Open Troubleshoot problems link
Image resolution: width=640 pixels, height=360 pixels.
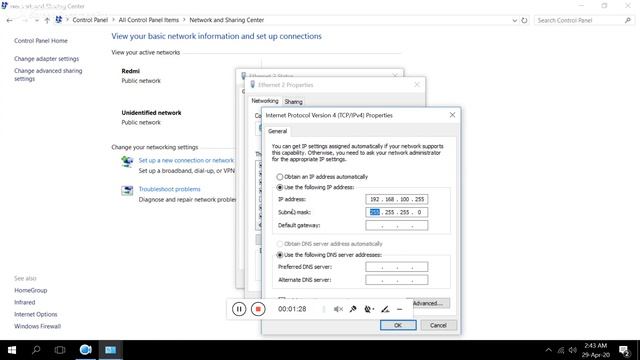click(x=169, y=189)
